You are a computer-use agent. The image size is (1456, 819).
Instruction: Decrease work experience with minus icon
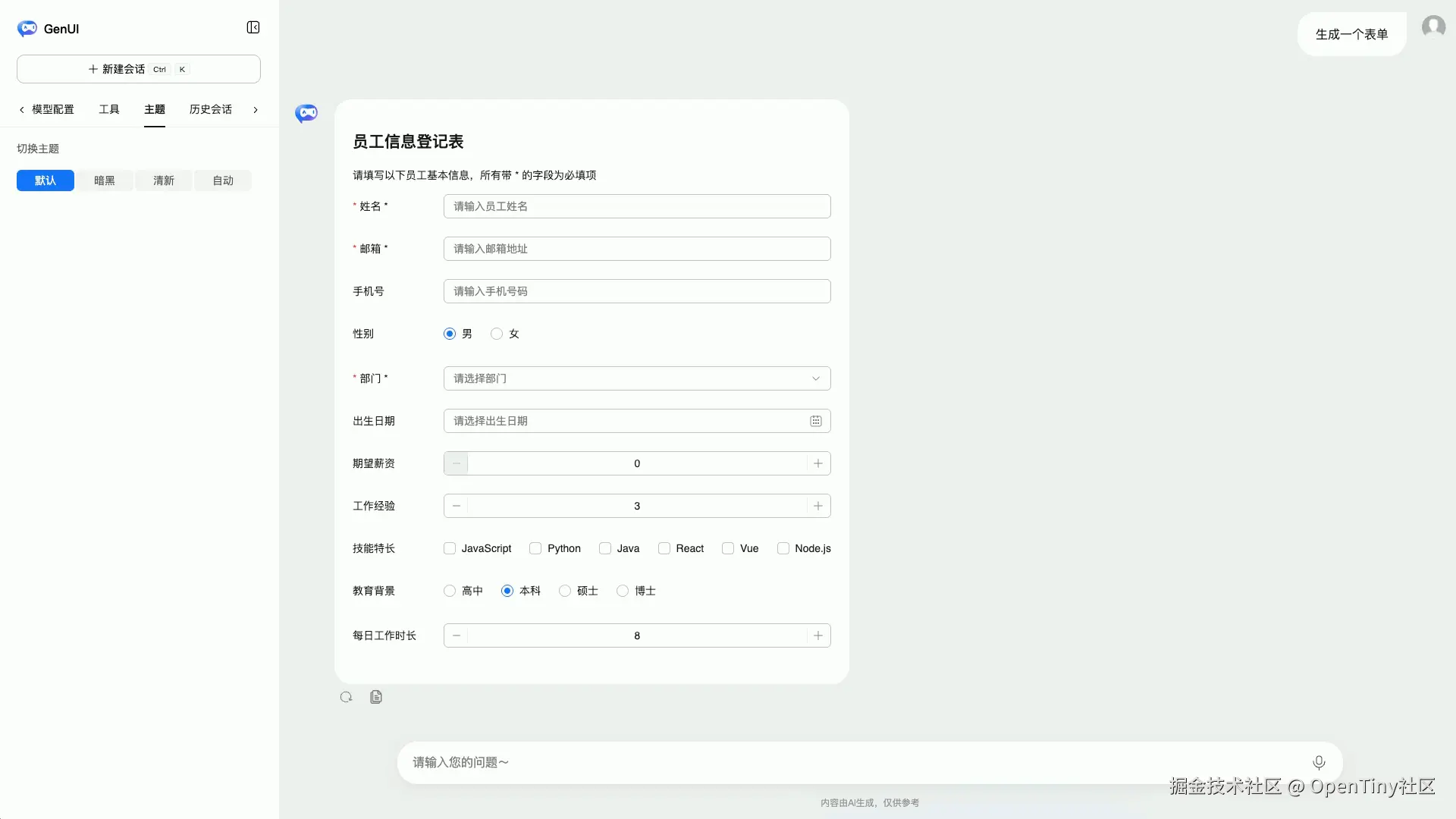[x=457, y=506]
